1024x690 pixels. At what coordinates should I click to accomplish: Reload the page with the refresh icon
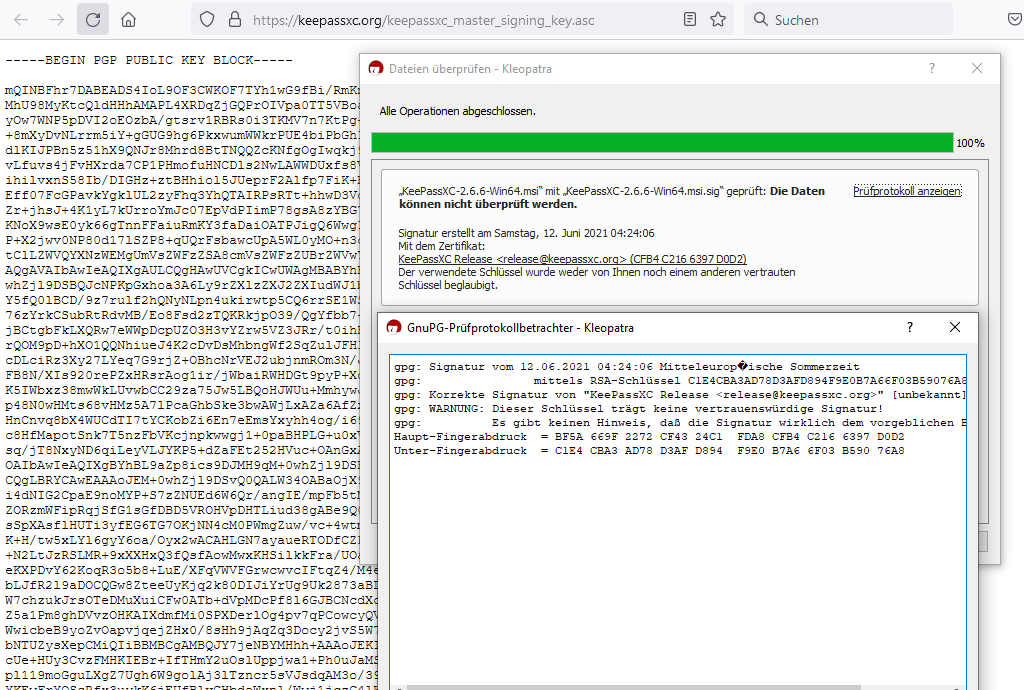tap(93, 20)
